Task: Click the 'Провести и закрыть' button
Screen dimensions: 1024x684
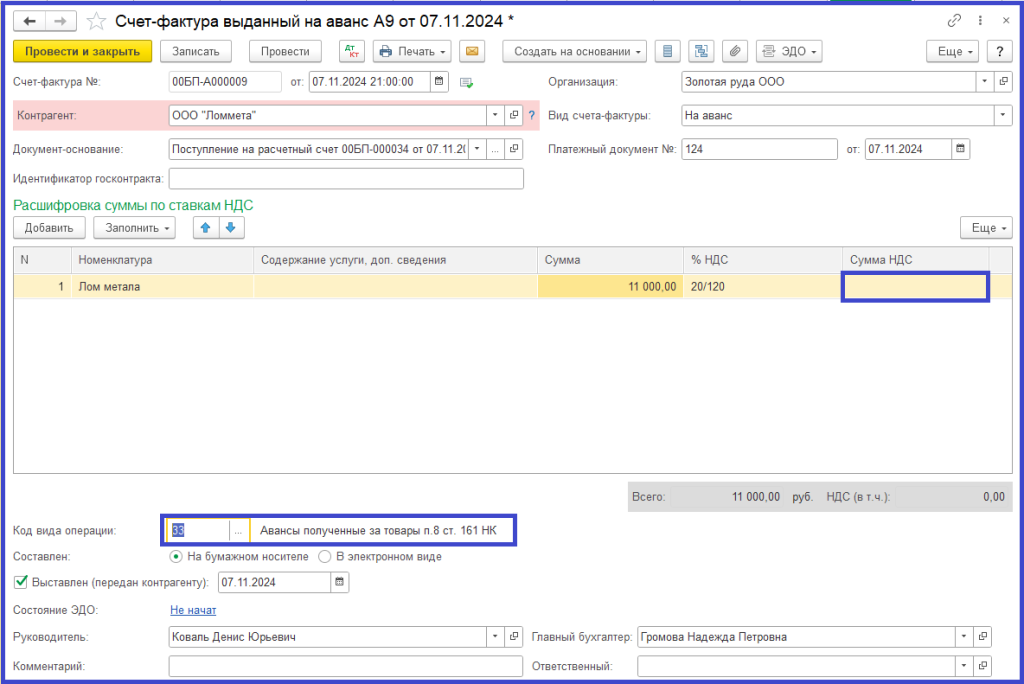Action: (x=82, y=51)
